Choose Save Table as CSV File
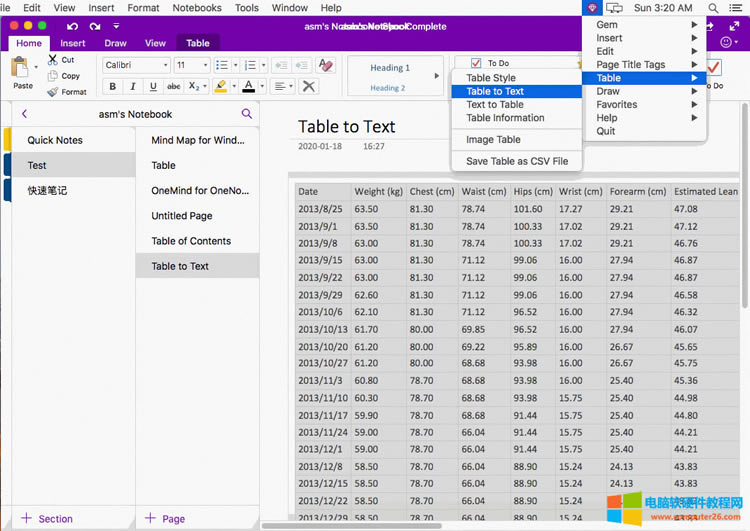 (516, 161)
